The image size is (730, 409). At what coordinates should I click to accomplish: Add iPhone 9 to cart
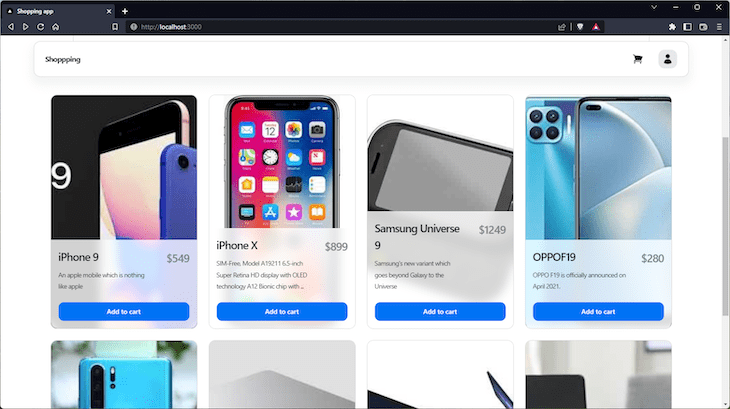[124, 312]
